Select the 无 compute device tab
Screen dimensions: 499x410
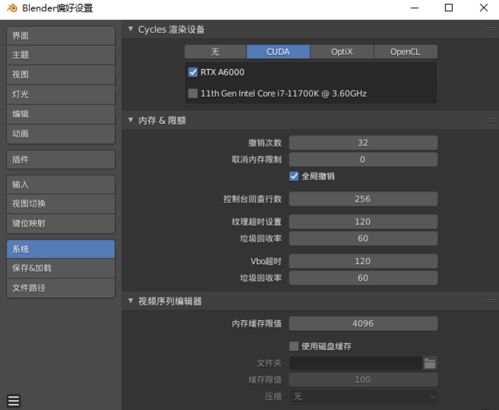click(x=215, y=52)
